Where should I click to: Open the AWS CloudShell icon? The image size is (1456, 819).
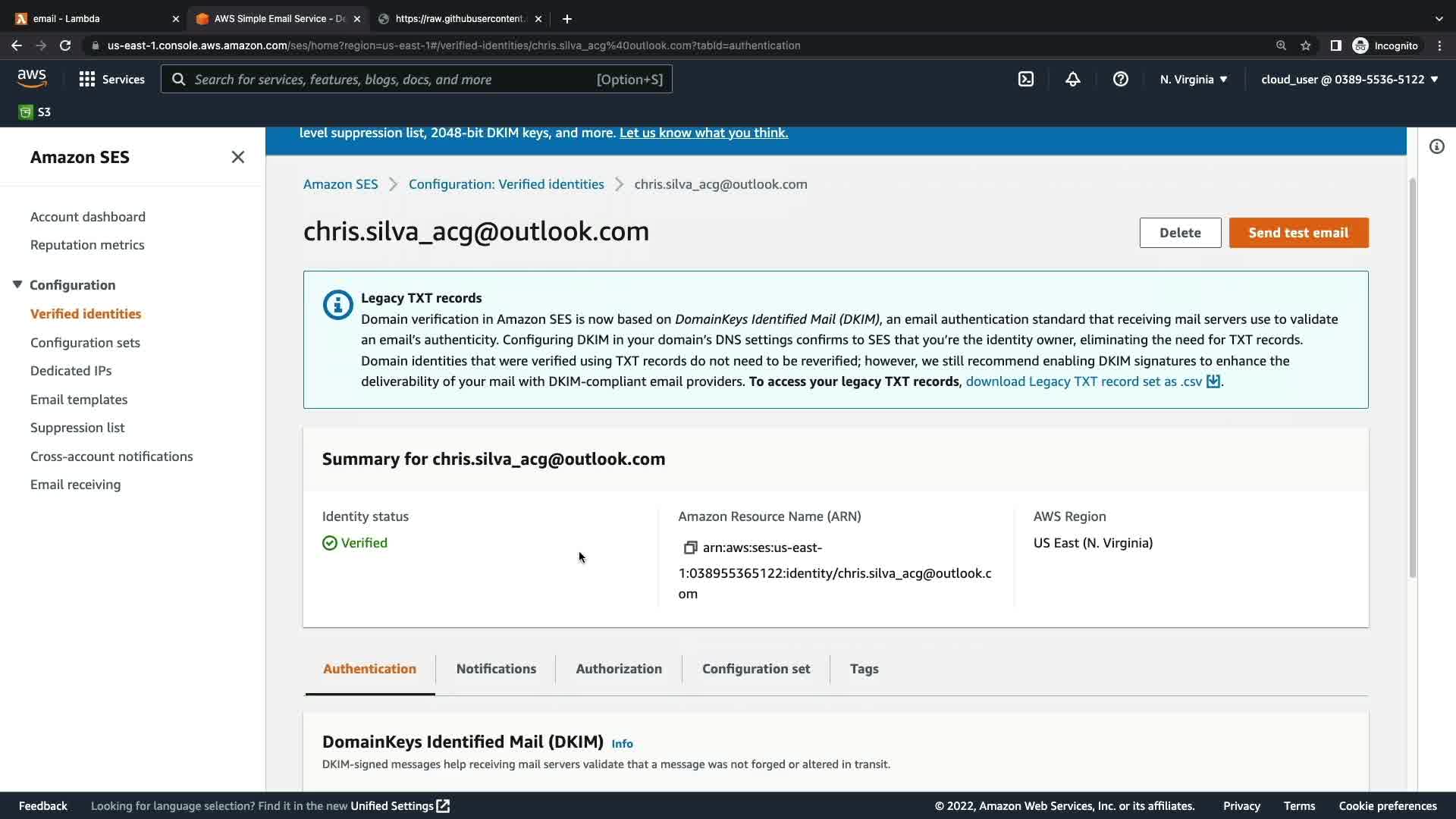1025,80
